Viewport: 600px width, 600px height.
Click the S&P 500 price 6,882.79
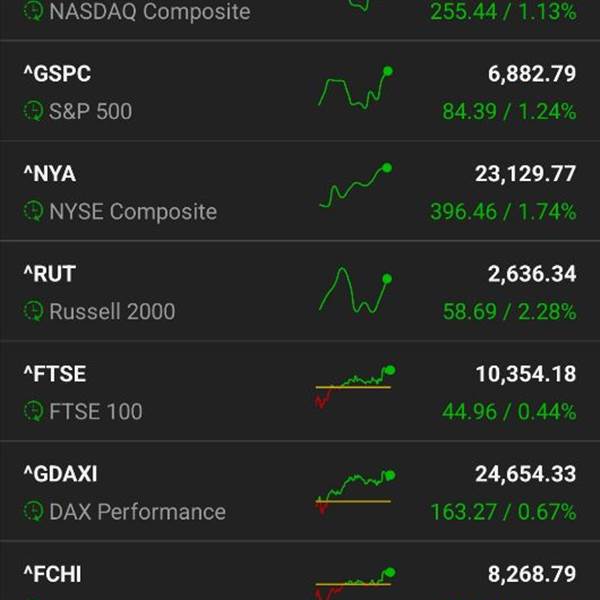(527, 74)
